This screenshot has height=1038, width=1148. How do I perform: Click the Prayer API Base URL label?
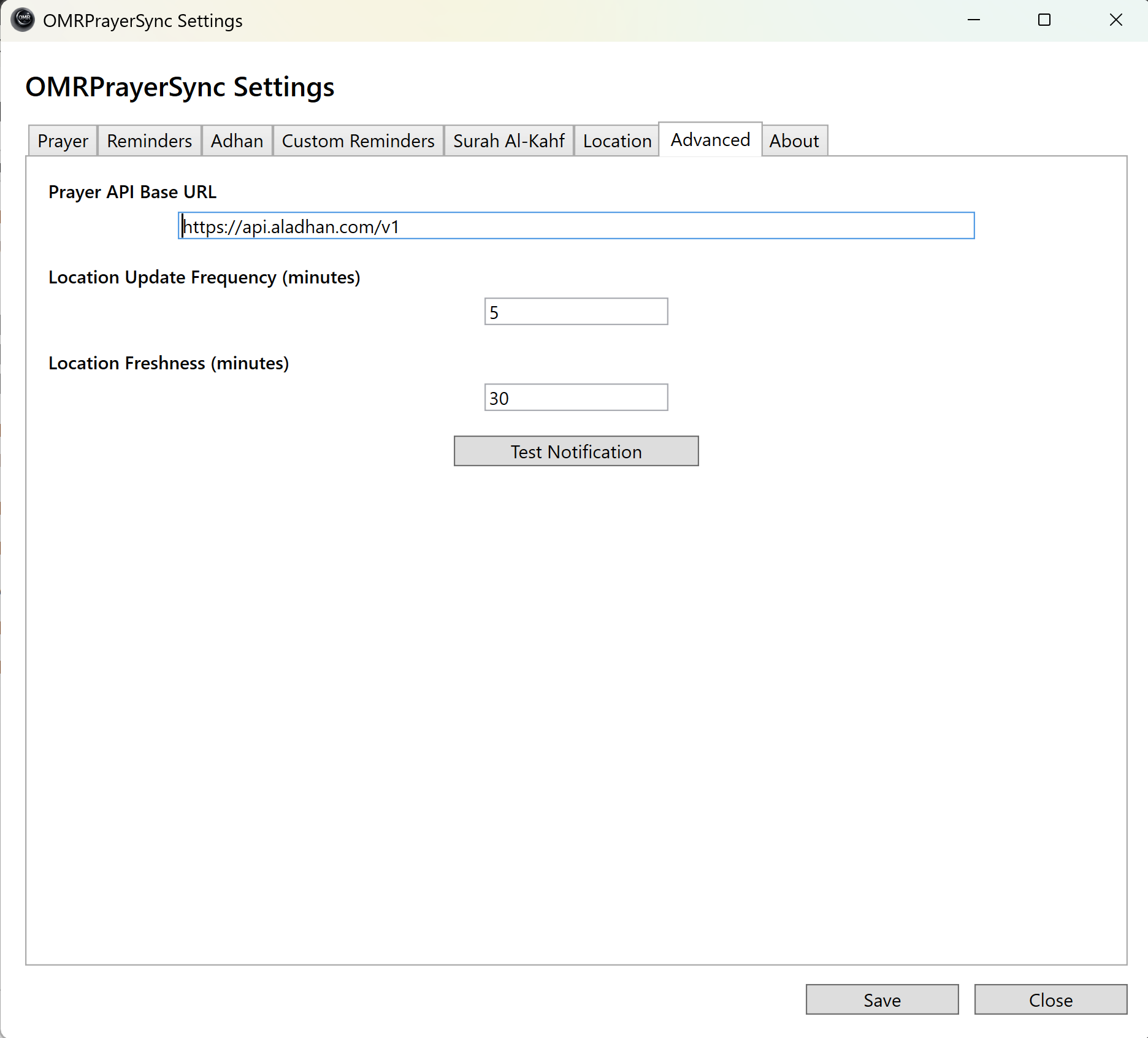tap(132, 192)
